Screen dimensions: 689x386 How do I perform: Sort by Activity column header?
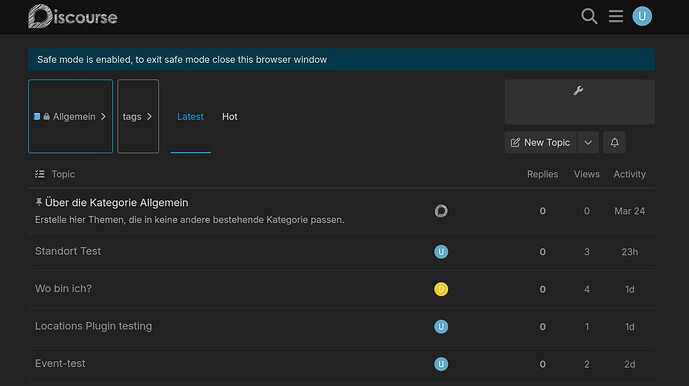[630, 174]
